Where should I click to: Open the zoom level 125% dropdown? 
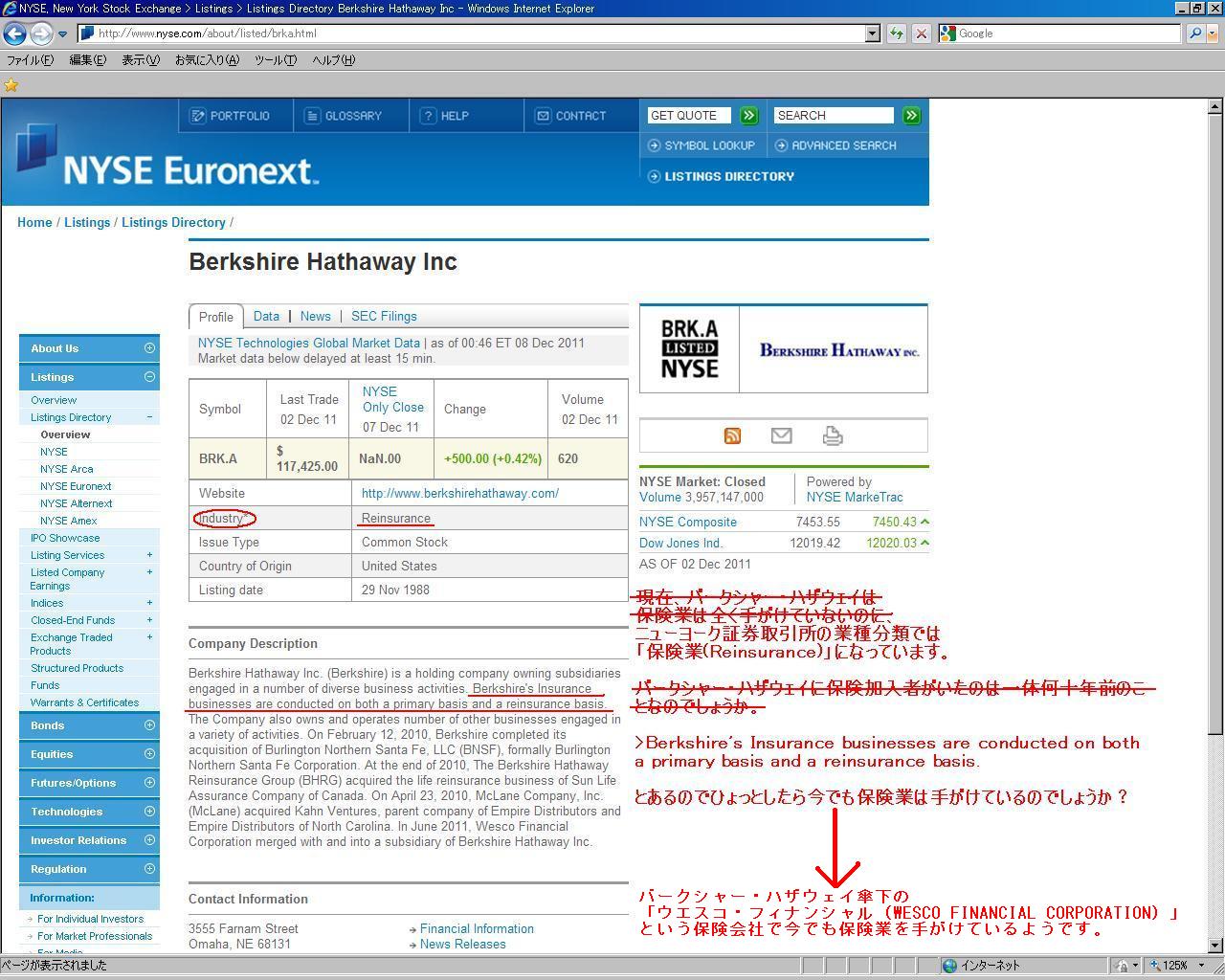coord(1203,966)
